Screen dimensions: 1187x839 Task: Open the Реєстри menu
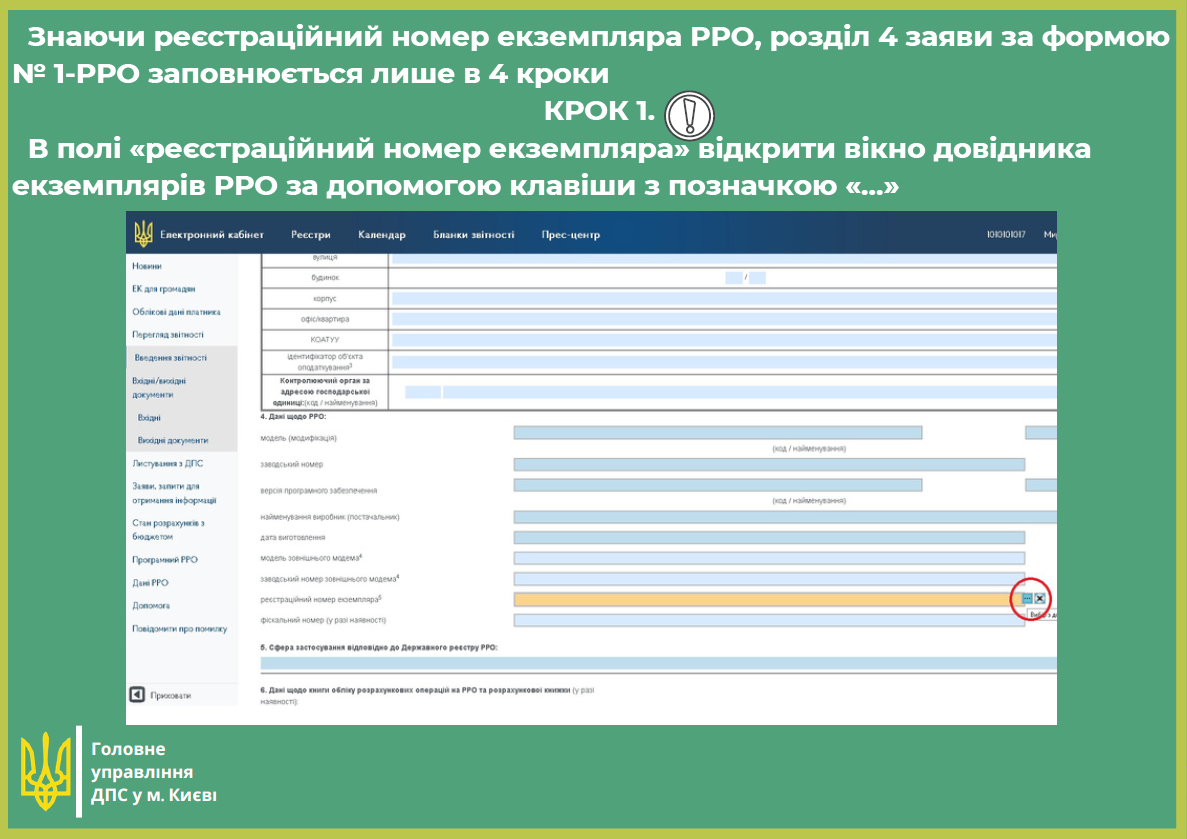[310, 235]
